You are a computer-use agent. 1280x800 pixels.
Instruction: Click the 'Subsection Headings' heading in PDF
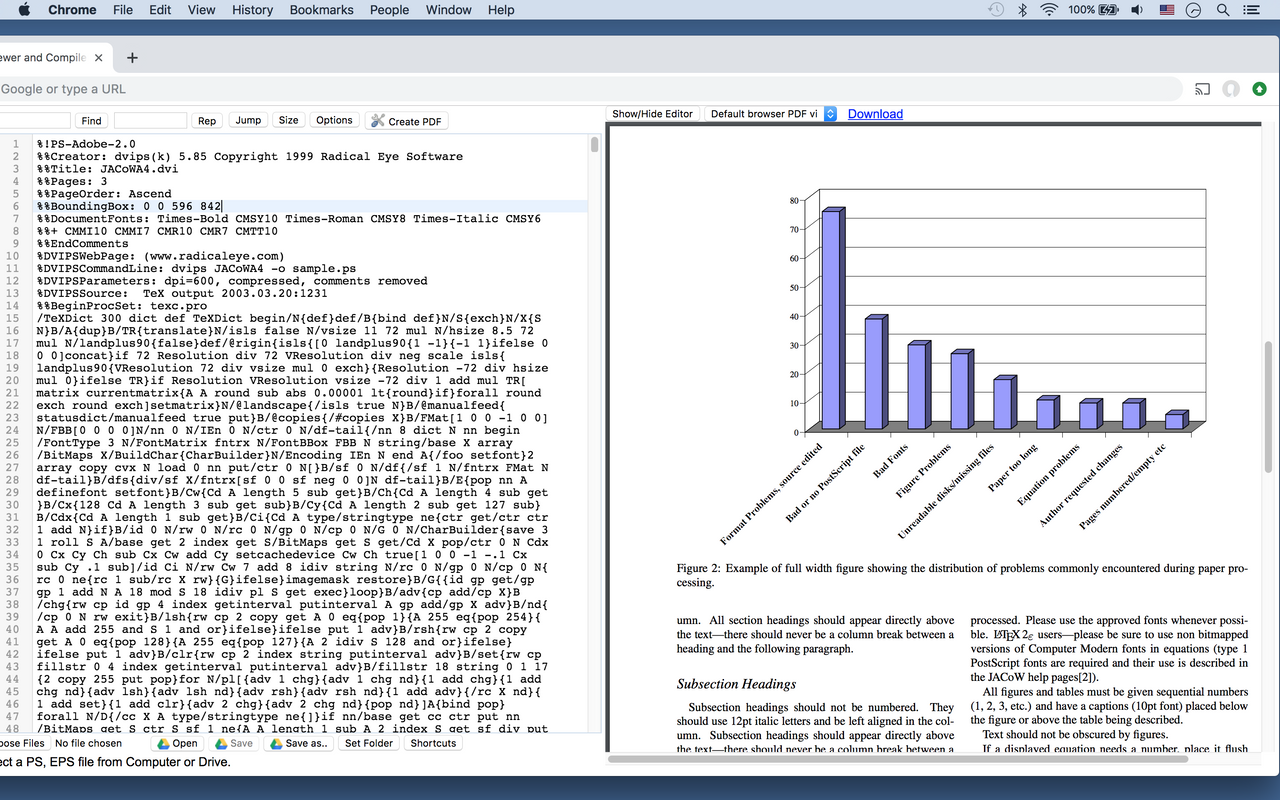[736, 684]
